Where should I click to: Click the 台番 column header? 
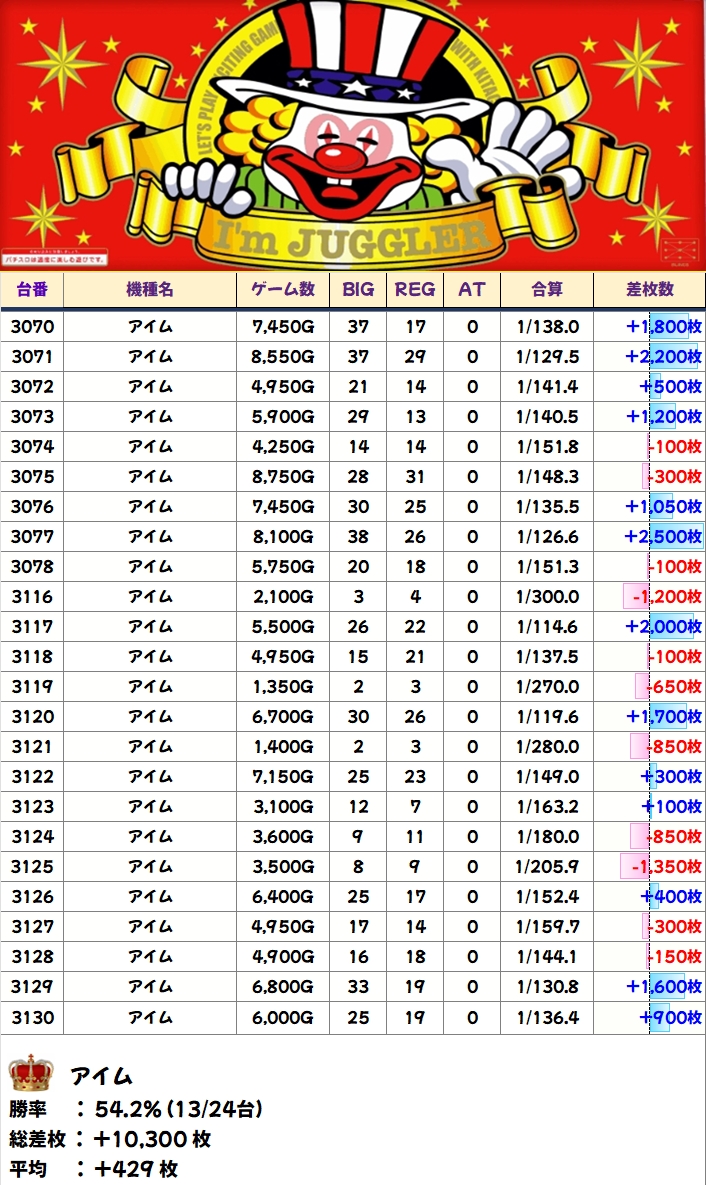coord(32,289)
